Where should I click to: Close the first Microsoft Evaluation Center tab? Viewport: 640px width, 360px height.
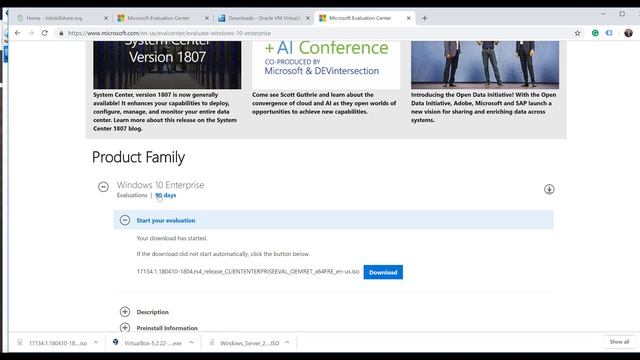pos(207,18)
